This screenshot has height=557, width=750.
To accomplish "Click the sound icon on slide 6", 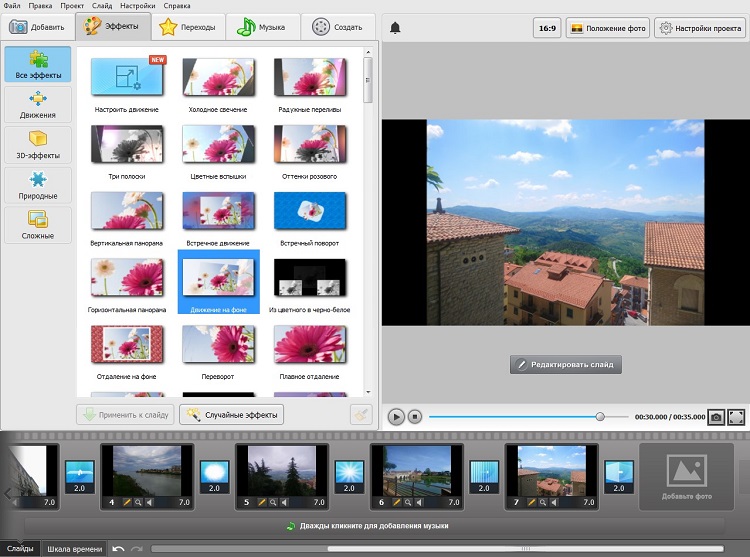I will click(x=421, y=502).
